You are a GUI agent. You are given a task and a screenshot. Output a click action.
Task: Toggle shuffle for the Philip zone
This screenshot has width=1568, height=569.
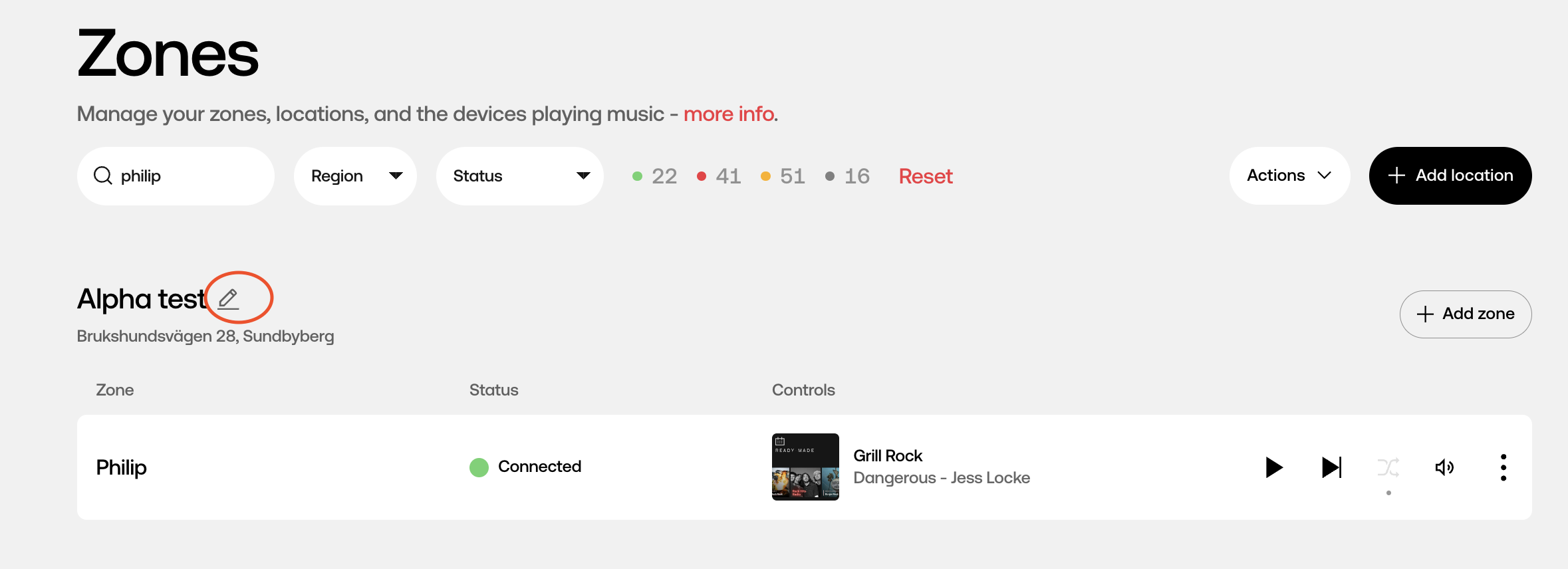(1388, 467)
